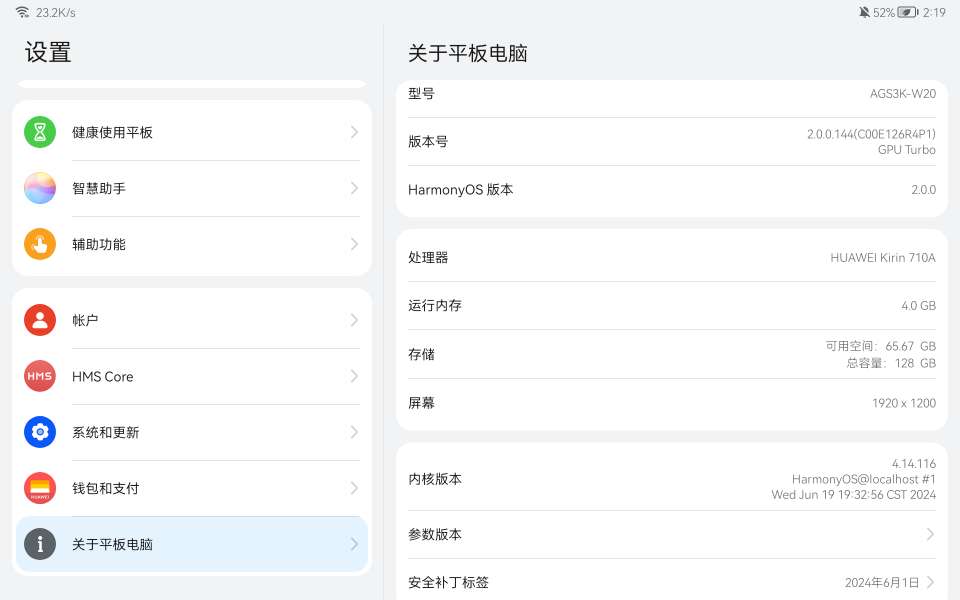This screenshot has width=960, height=600.
Task: Tap the orange 辅助功能 hand icon
Action: coord(40,244)
